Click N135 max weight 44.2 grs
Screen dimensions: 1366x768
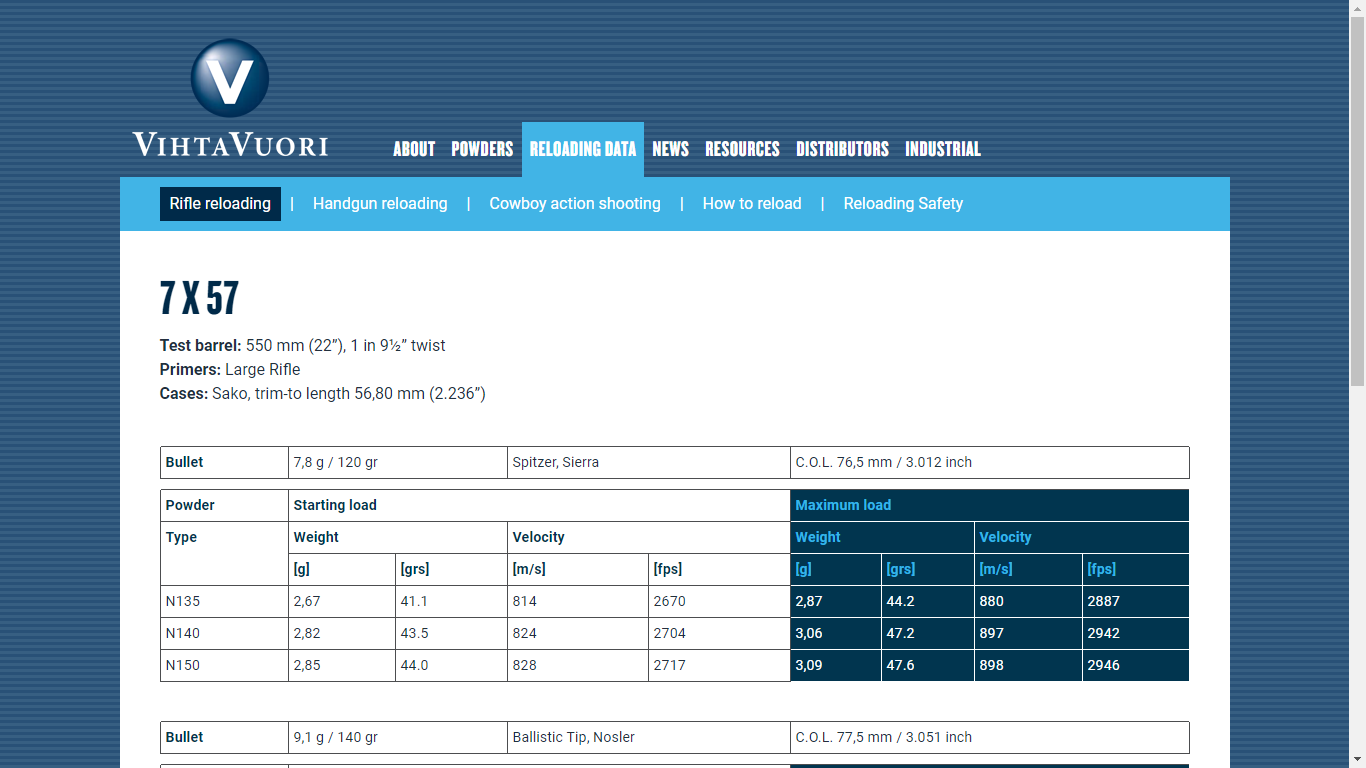[928, 602]
